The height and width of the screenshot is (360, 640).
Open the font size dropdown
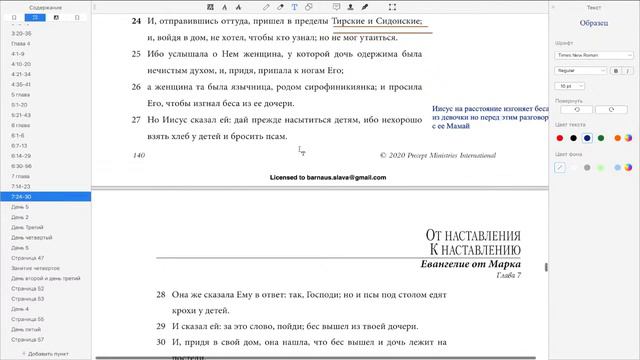pos(570,86)
